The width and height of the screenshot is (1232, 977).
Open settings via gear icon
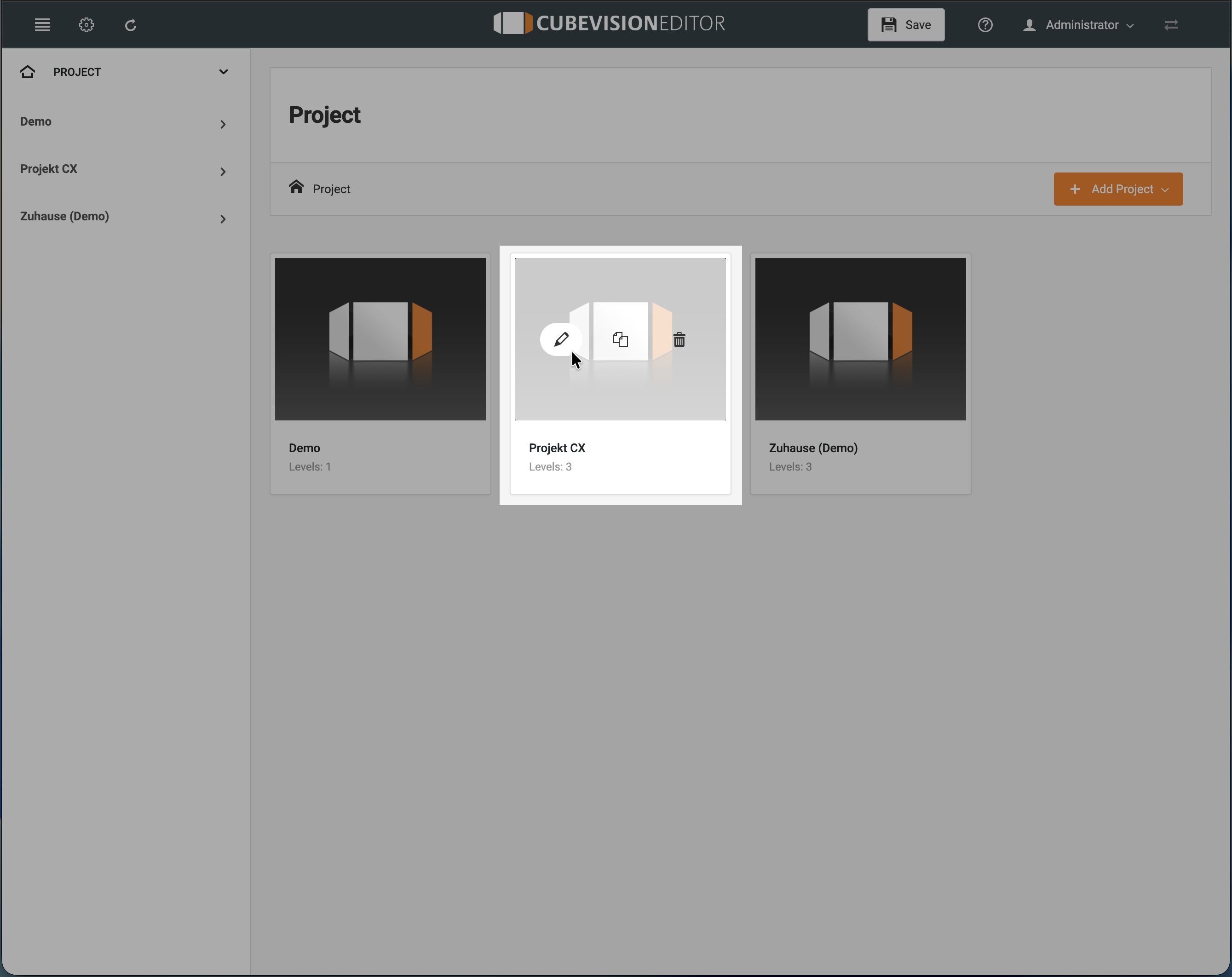click(x=86, y=25)
